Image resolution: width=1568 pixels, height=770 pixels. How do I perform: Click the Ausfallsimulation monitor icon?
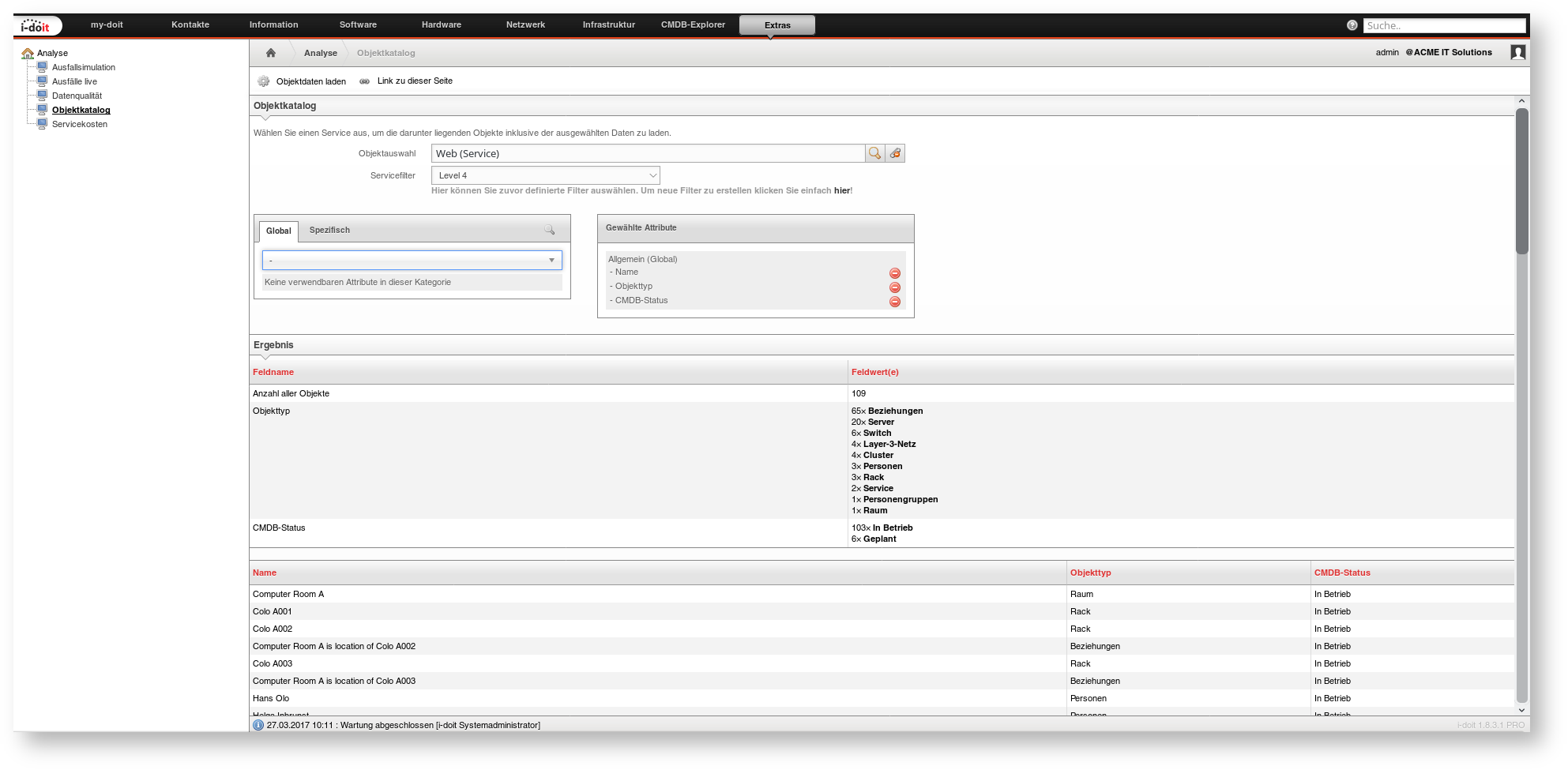point(42,67)
